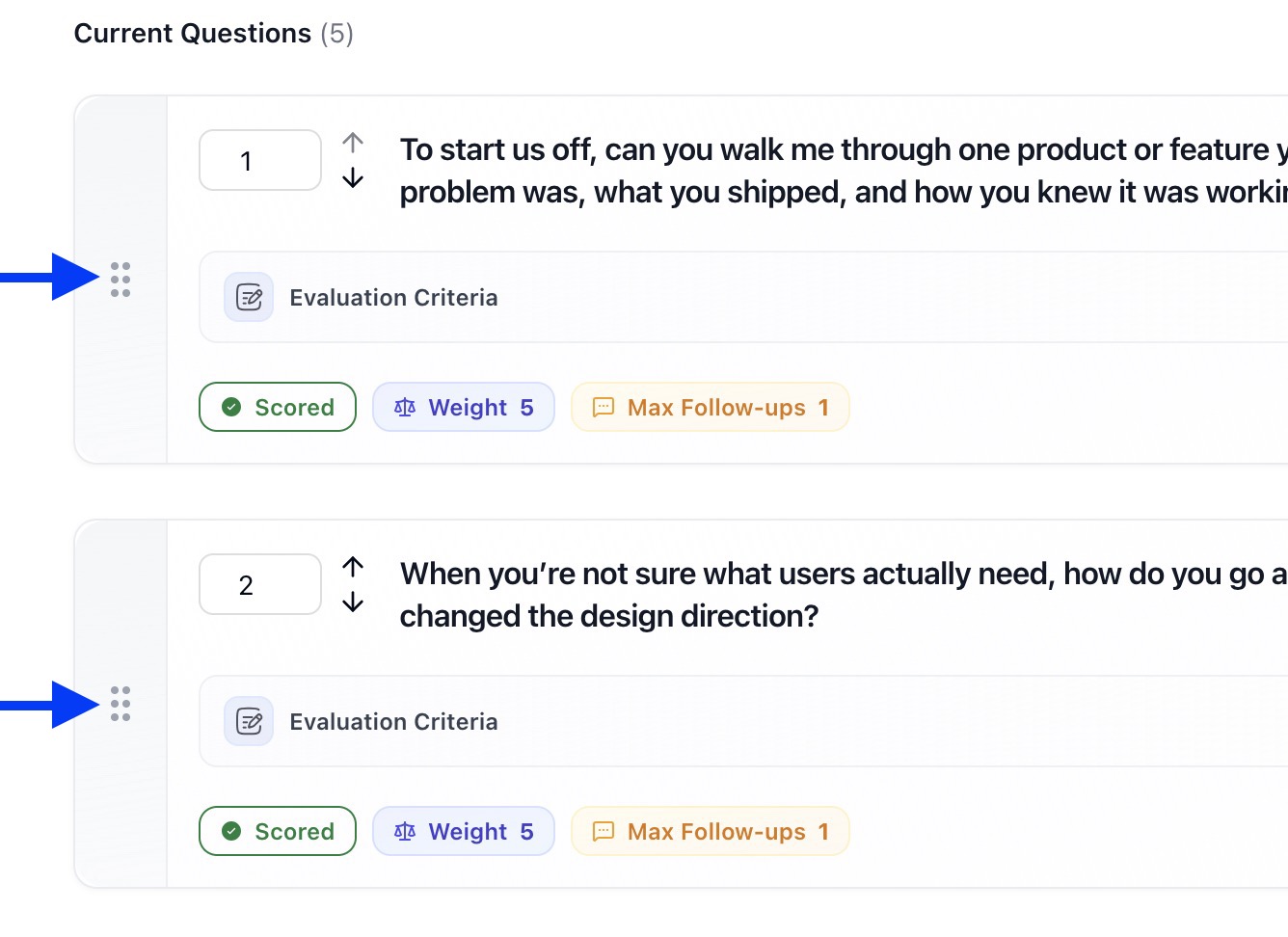The height and width of the screenshot is (937, 1288).
Task: Toggle Scored badge on question 1
Action: click(x=278, y=407)
